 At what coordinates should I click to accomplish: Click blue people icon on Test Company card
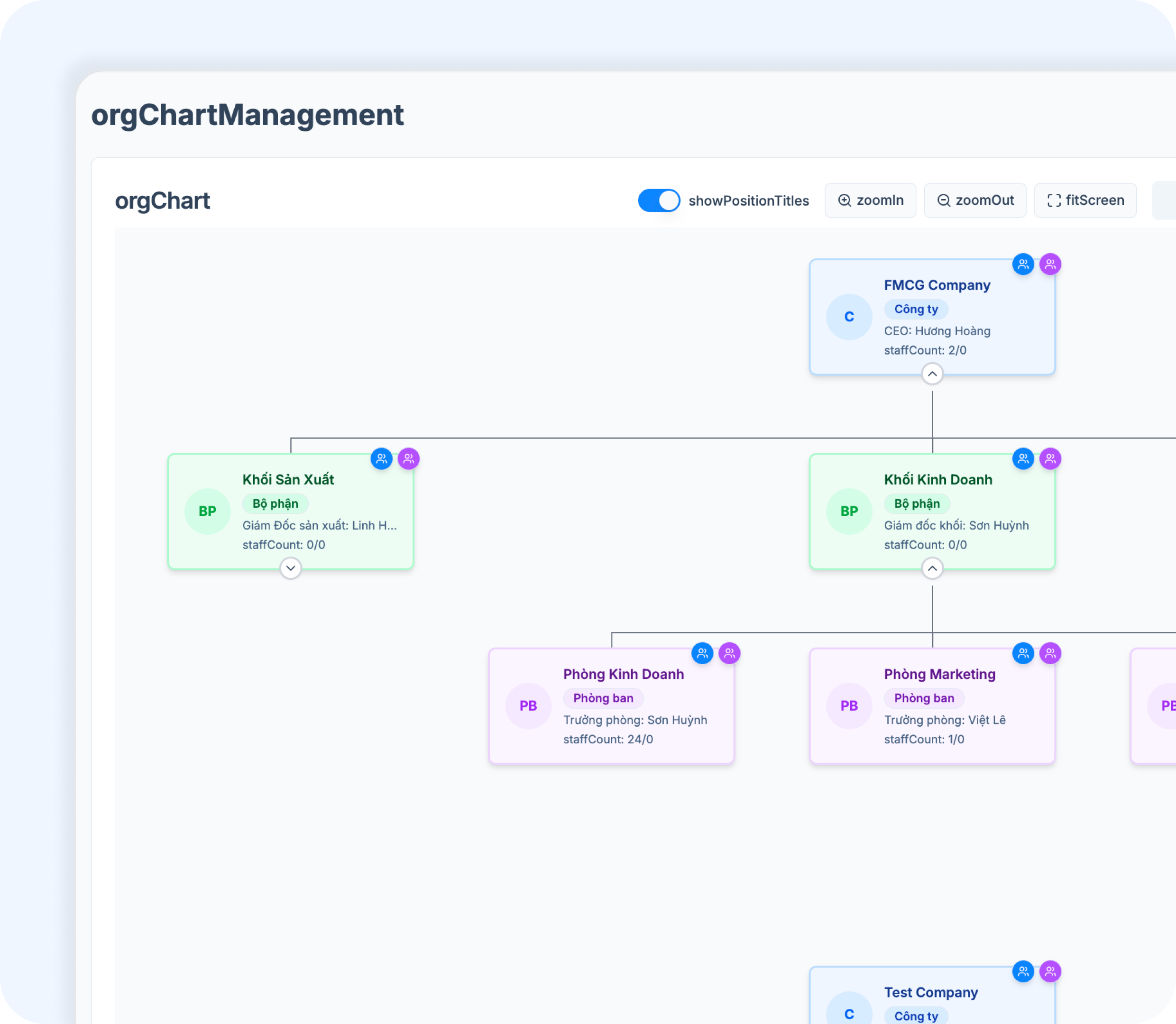coord(1023,971)
